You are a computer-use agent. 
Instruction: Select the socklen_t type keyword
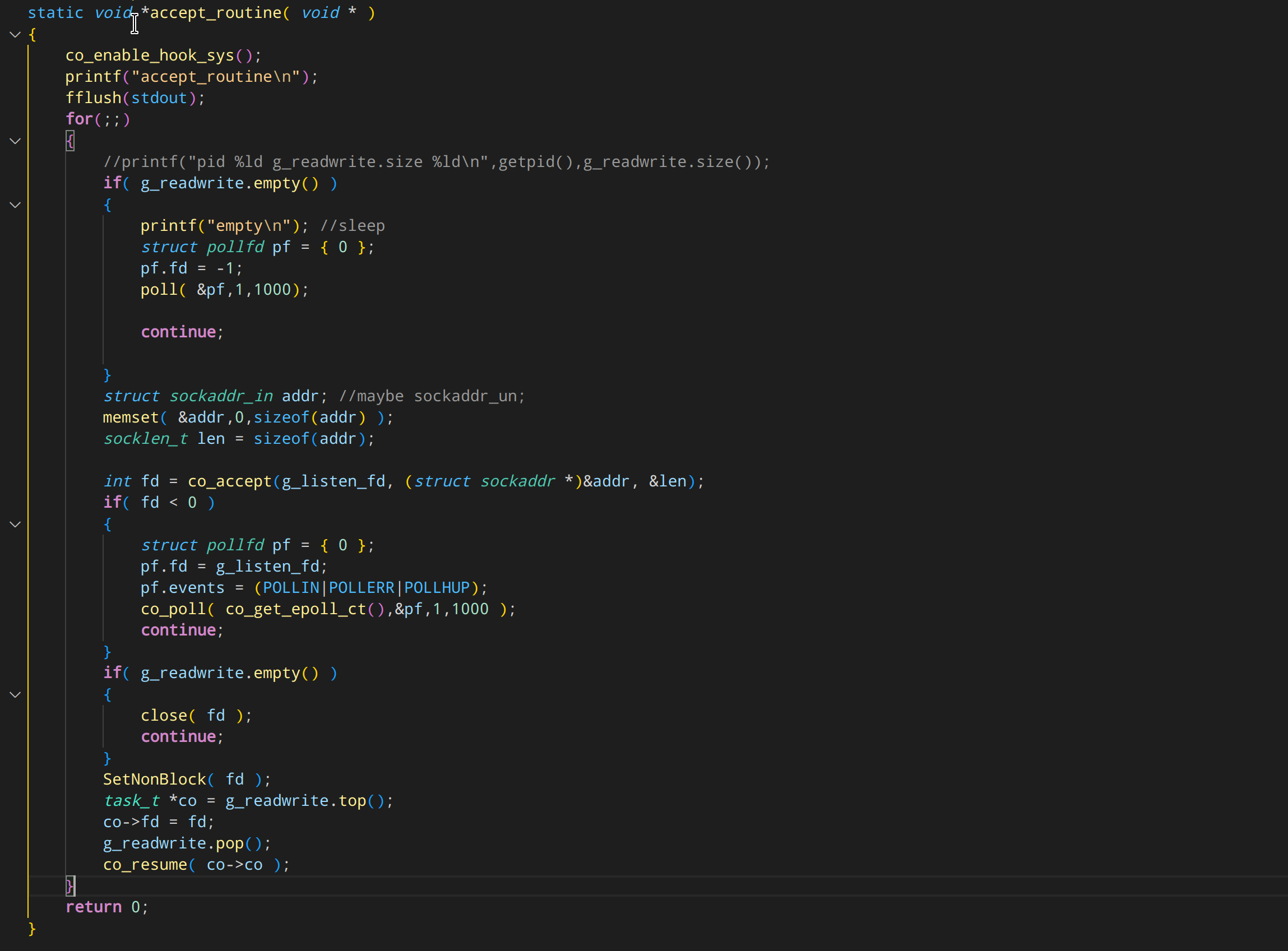pos(145,439)
